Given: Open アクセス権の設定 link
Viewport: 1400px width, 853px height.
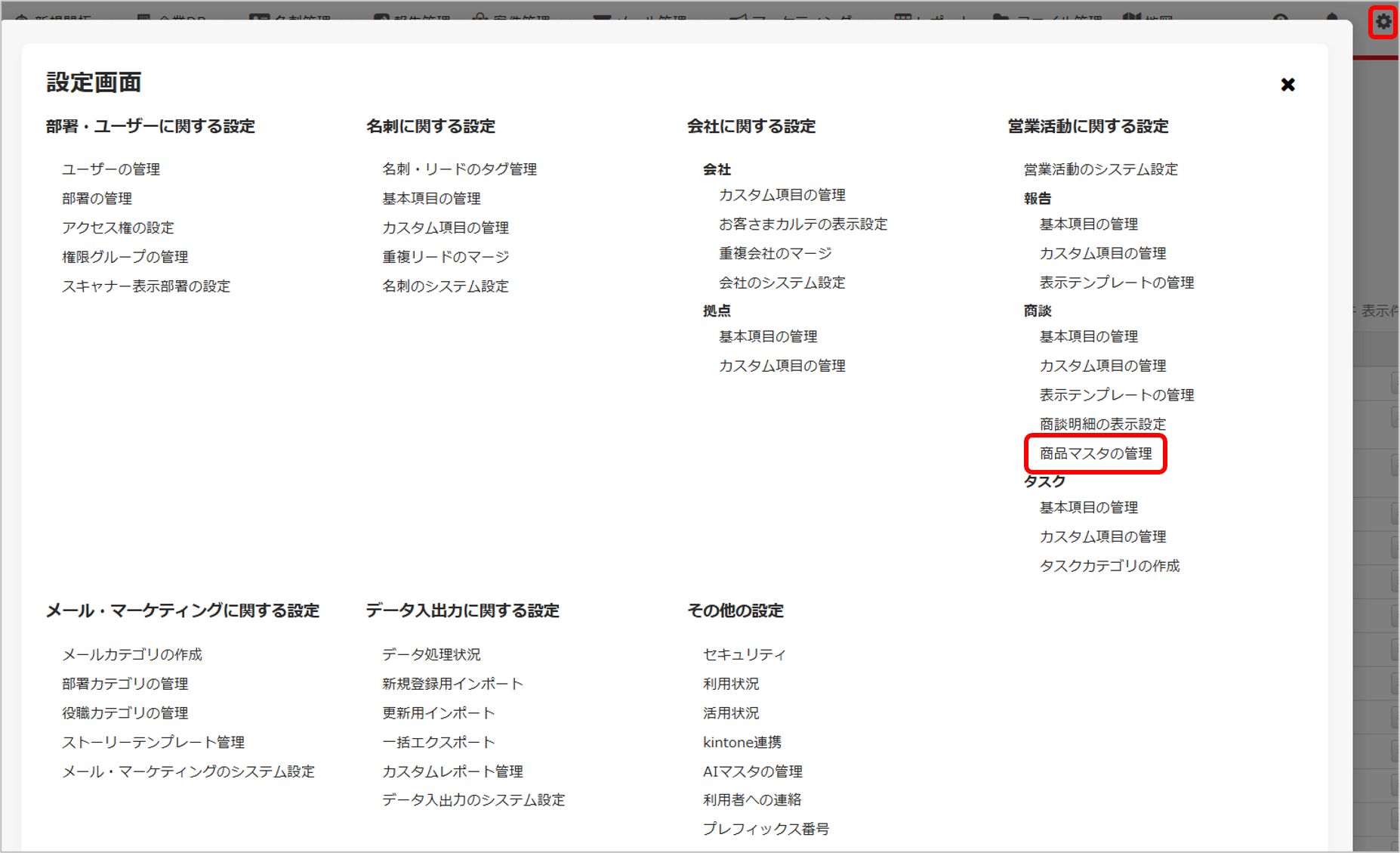Looking at the screenshot, I should [118, 227].
